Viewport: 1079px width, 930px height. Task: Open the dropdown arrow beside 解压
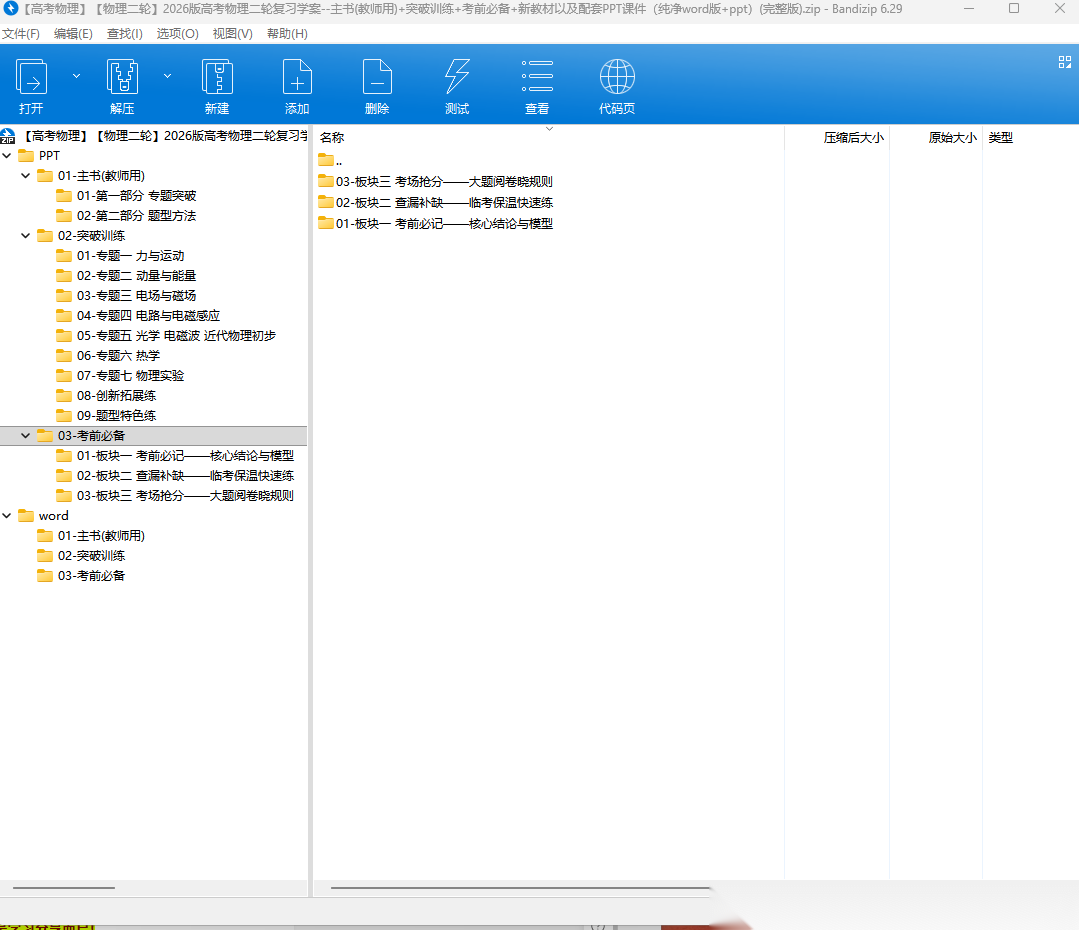(167, 75)
